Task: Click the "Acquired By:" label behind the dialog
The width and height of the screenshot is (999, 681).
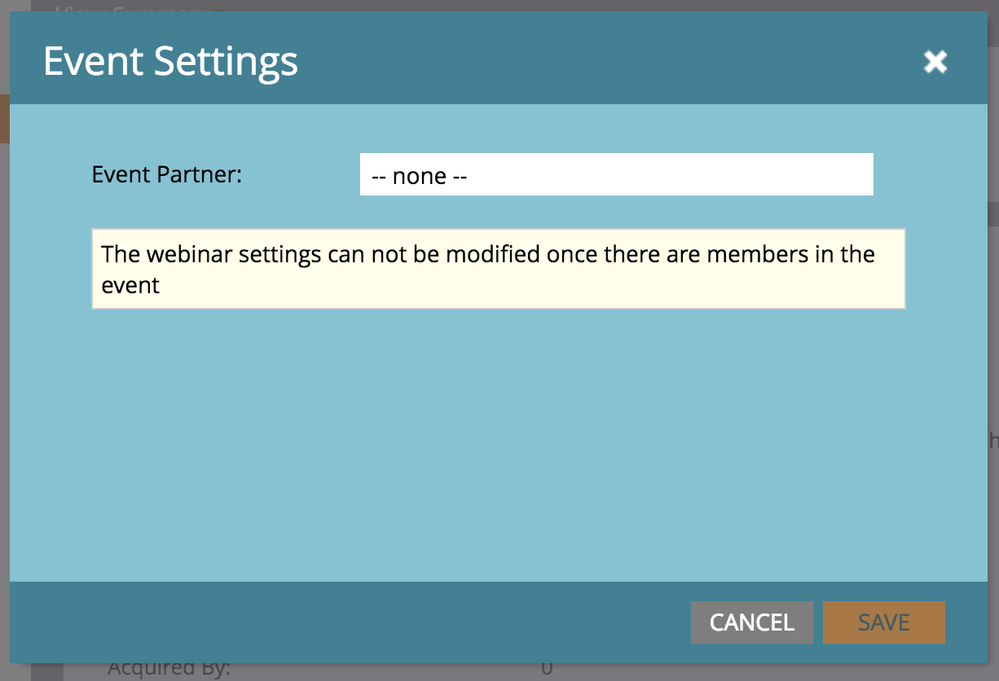Action: (x=168, y=669)
